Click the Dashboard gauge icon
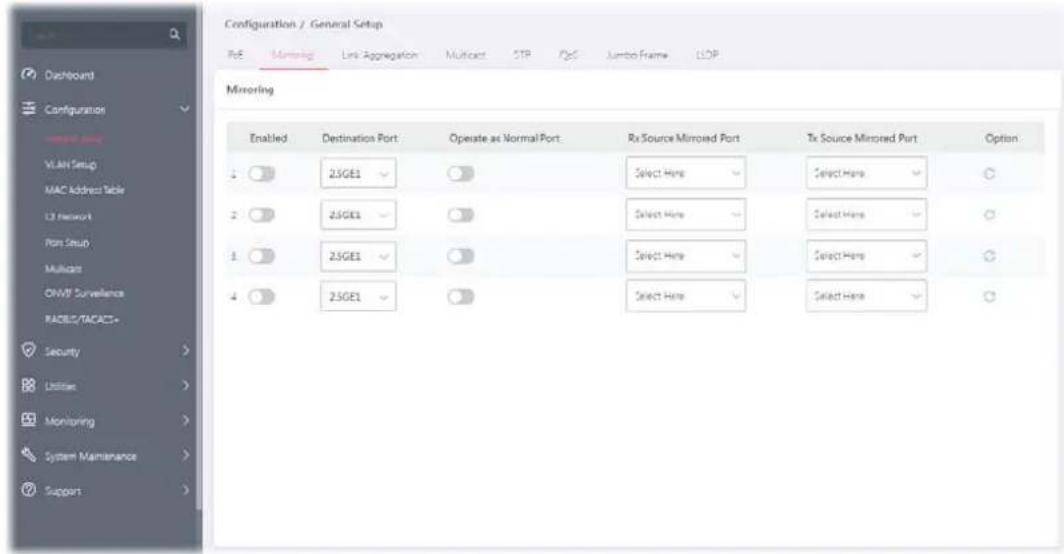 point(29,74)
